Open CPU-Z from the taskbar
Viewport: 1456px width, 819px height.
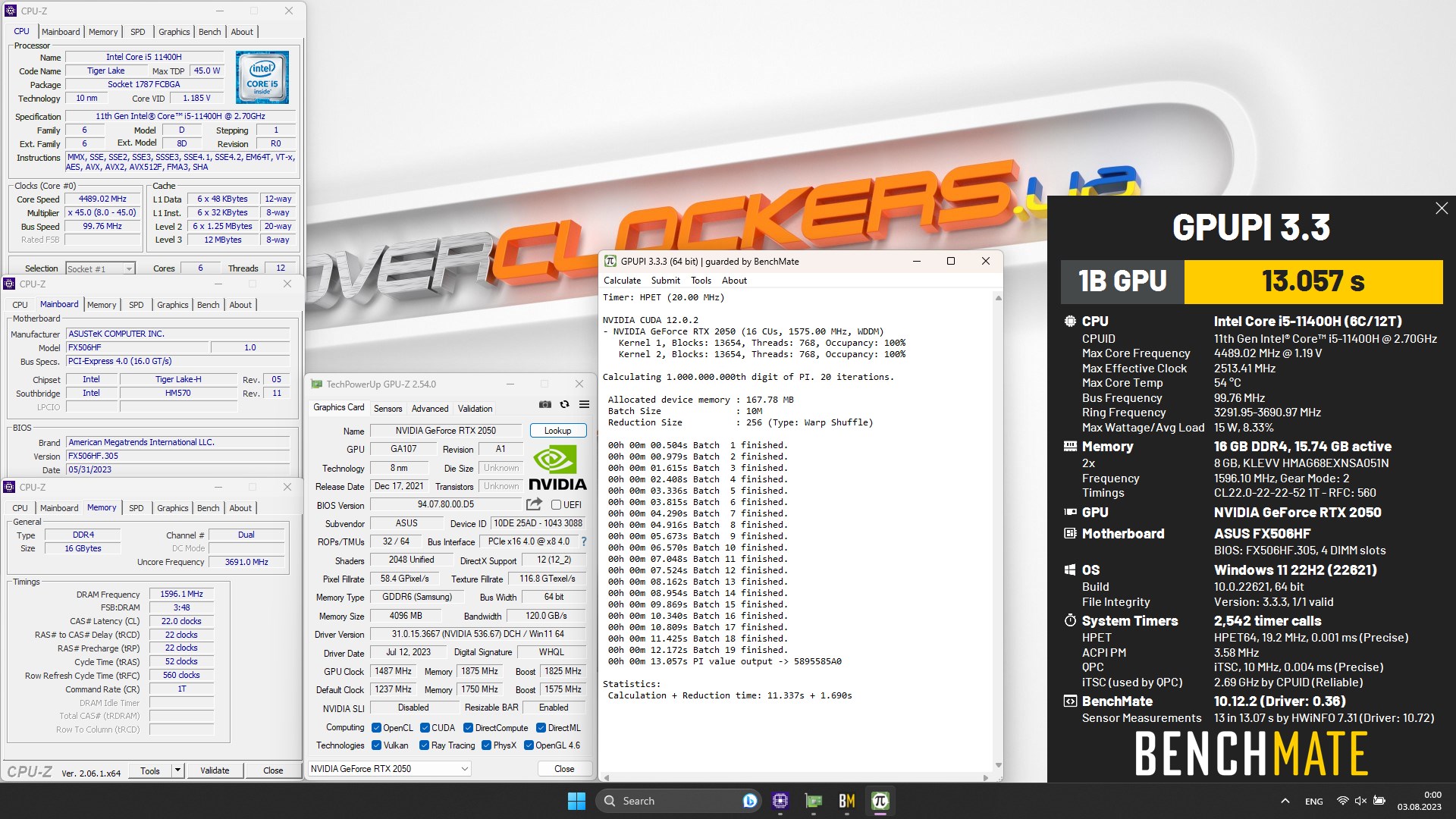[x=780, y=801]
